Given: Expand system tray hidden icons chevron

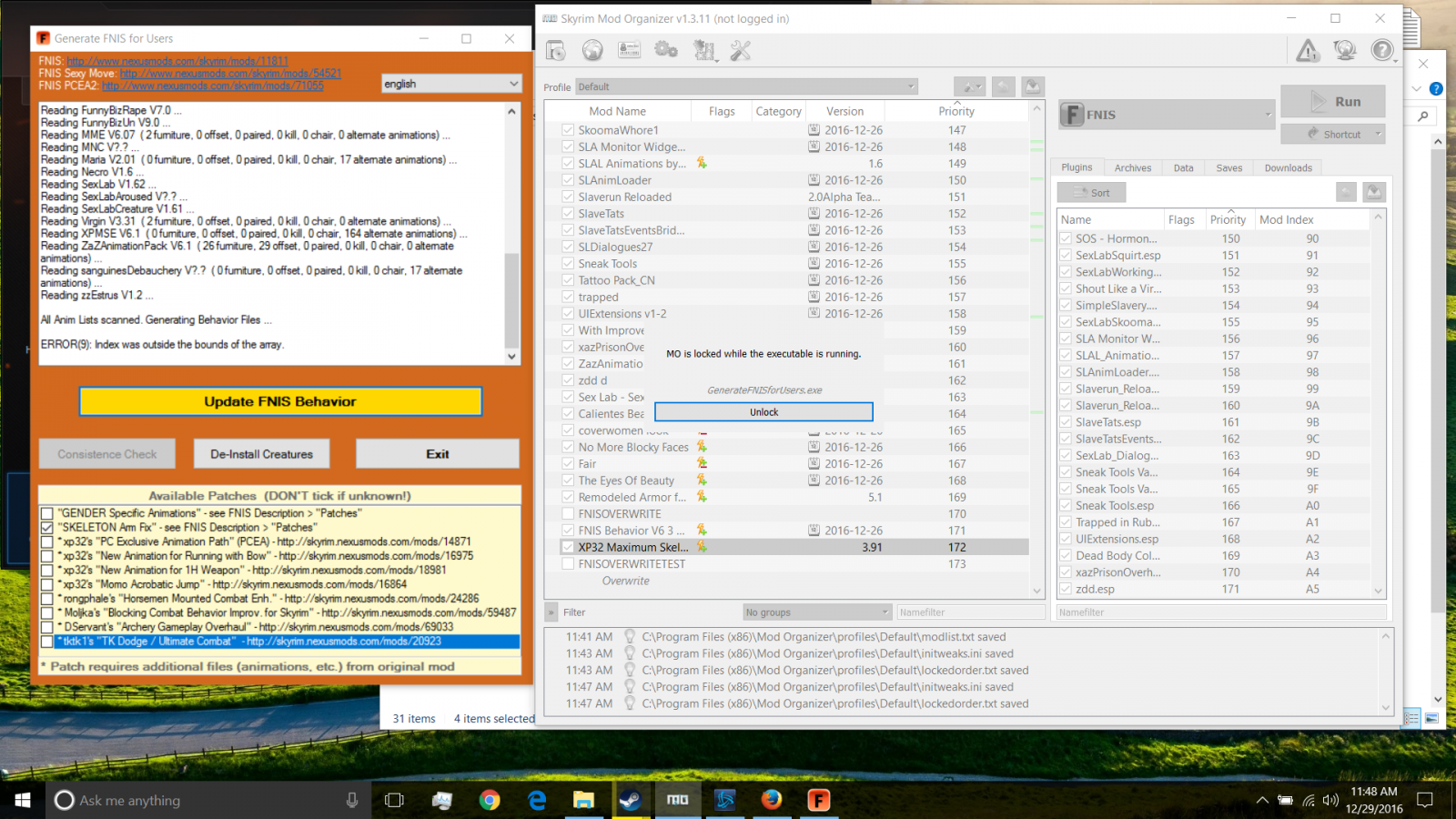Looking at the screenshot, I should 1262,801.
